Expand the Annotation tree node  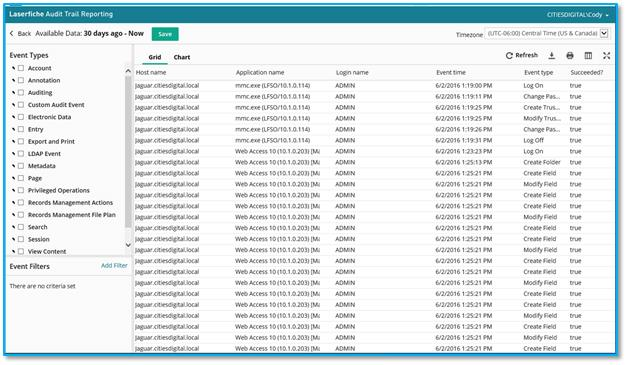tap(13, 80)
